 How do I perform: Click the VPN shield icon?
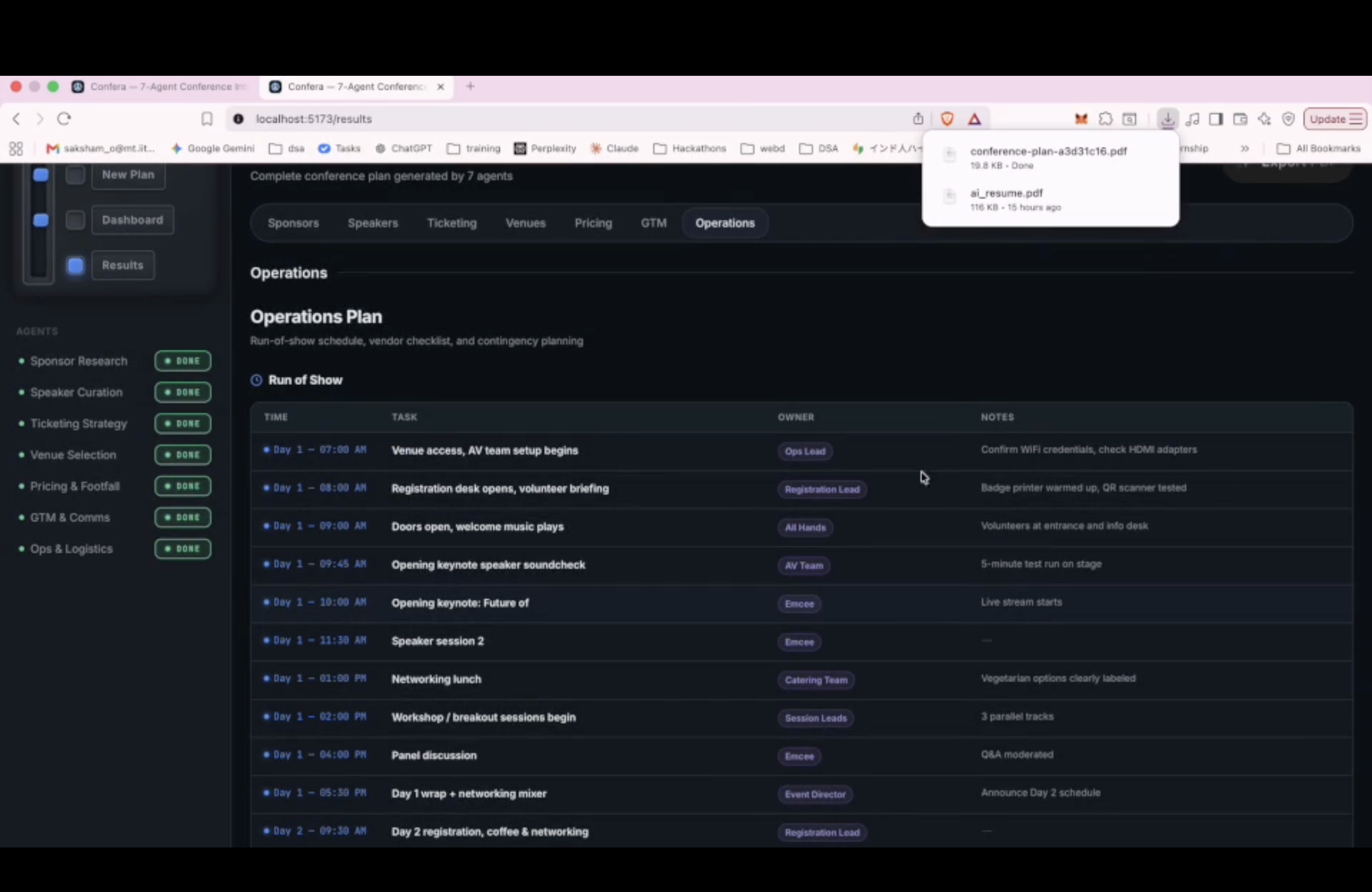pos(1289,119)
